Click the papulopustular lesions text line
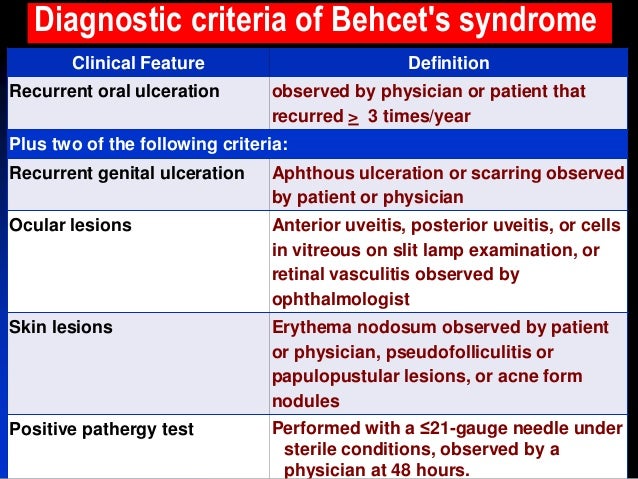Image resolution: width=638 pixels, height=479 pixels. tap(427, 376)
